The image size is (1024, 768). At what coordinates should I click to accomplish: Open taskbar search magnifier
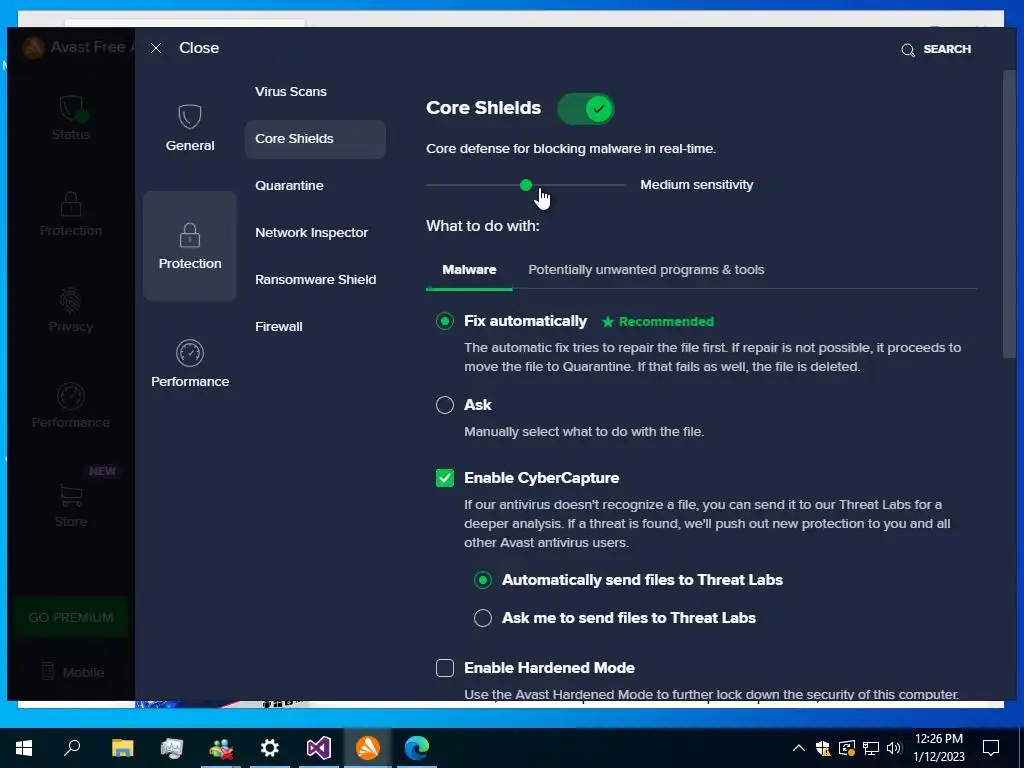72,748
